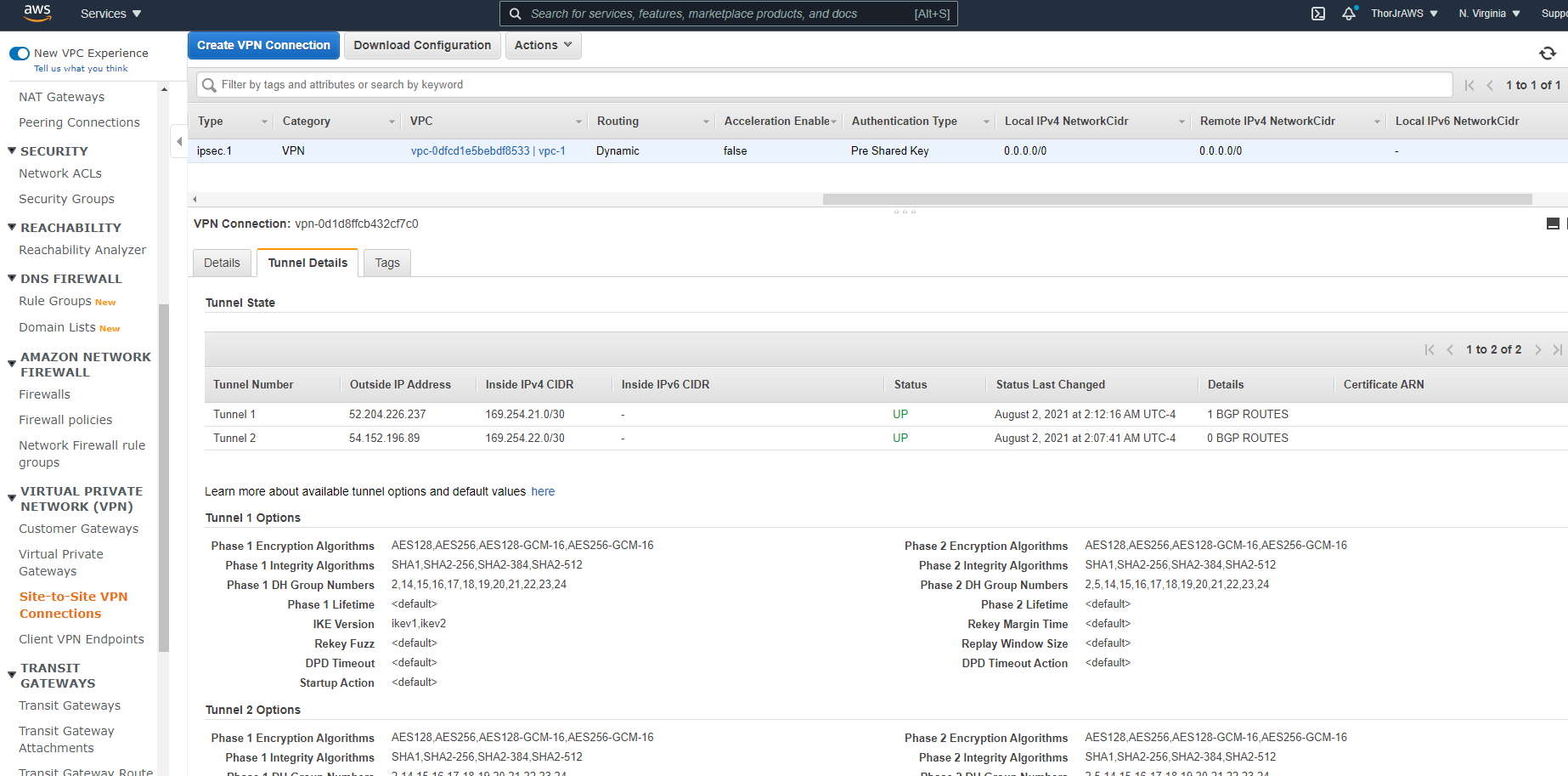Click the filter magnifier icon
Screen dimensions: 1568x776
coord(209,85)
